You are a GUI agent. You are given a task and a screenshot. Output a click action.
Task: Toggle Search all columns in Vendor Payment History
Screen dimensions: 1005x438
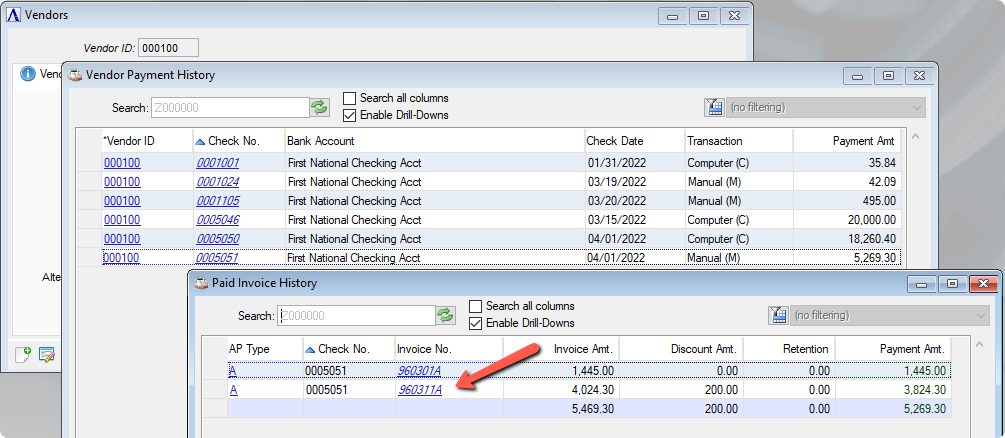pyautogui.click(x=349, y=98)
